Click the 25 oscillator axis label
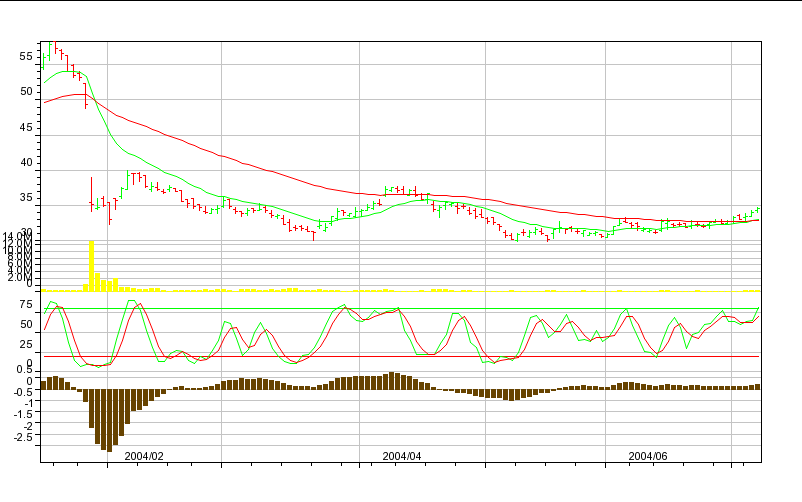 27,345
